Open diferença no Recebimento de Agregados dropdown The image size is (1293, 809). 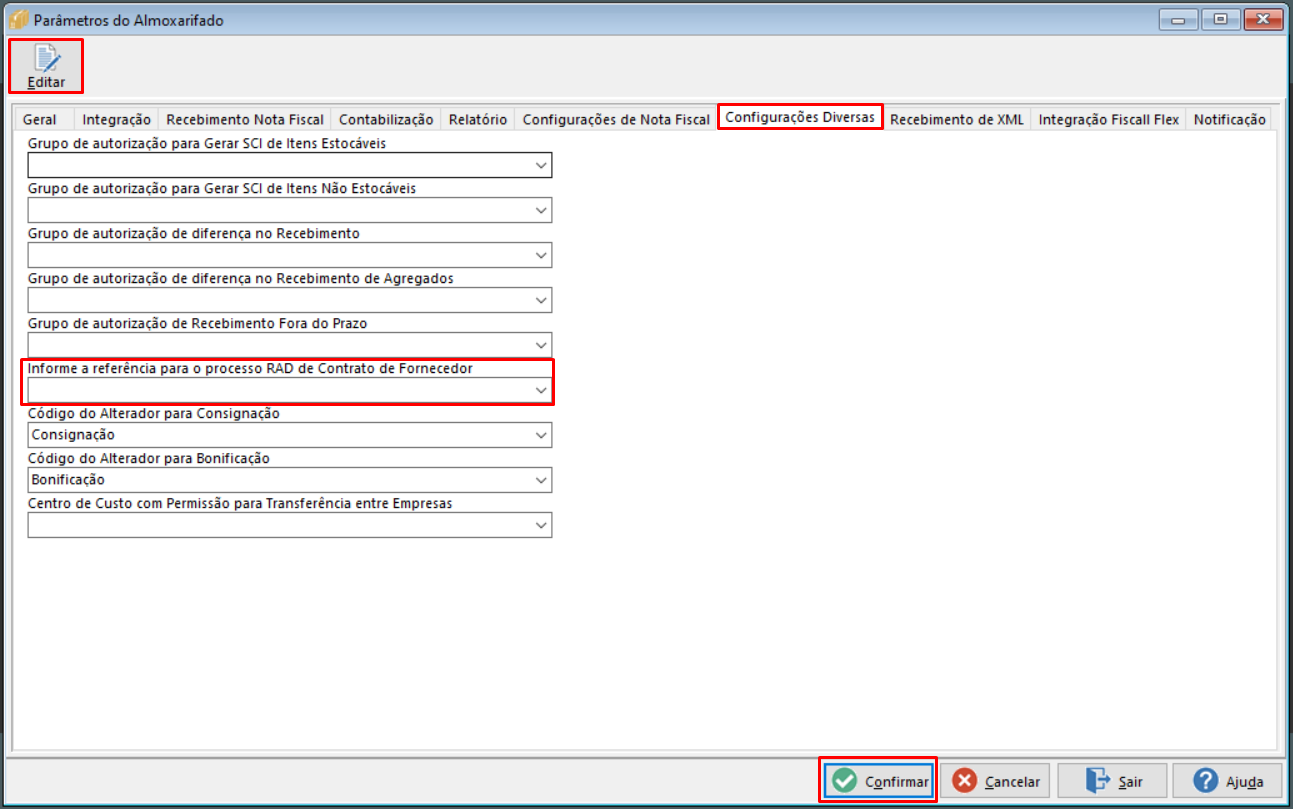(541, 300)
